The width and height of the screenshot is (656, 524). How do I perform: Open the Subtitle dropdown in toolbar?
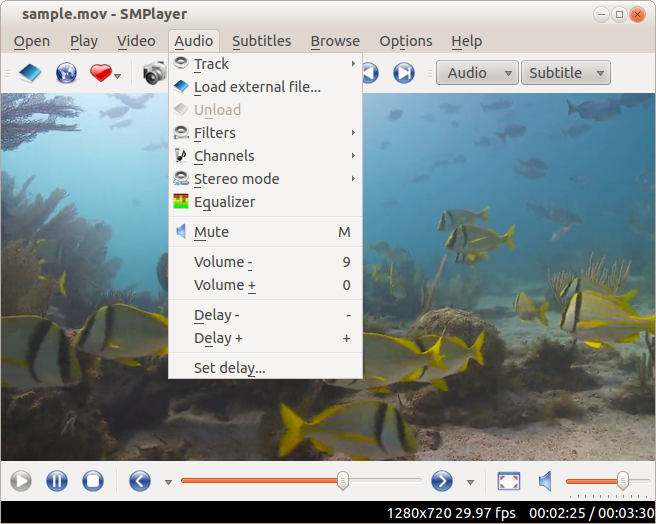click(x=565, y=73)
